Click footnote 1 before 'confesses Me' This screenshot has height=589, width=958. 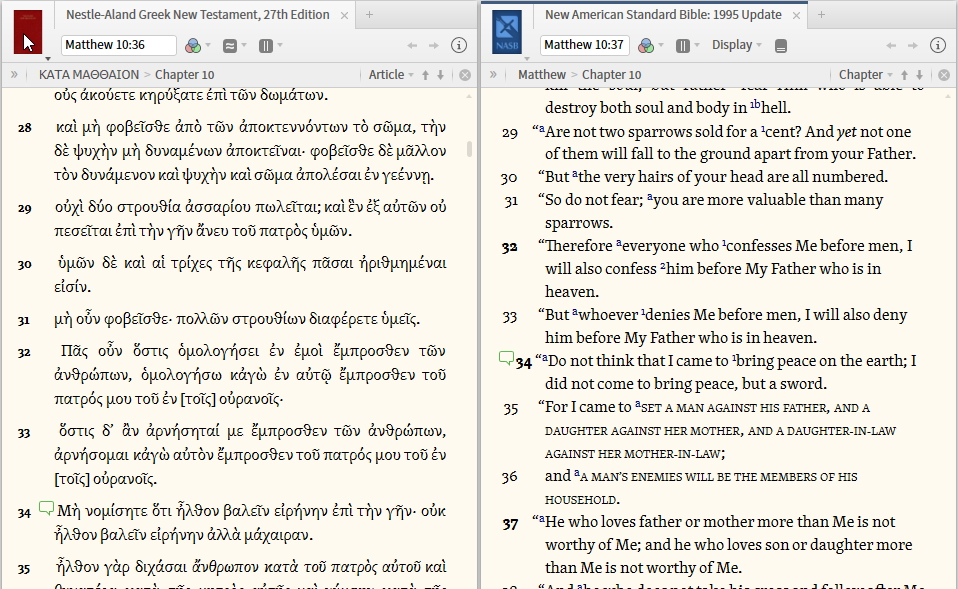point(725,243)
